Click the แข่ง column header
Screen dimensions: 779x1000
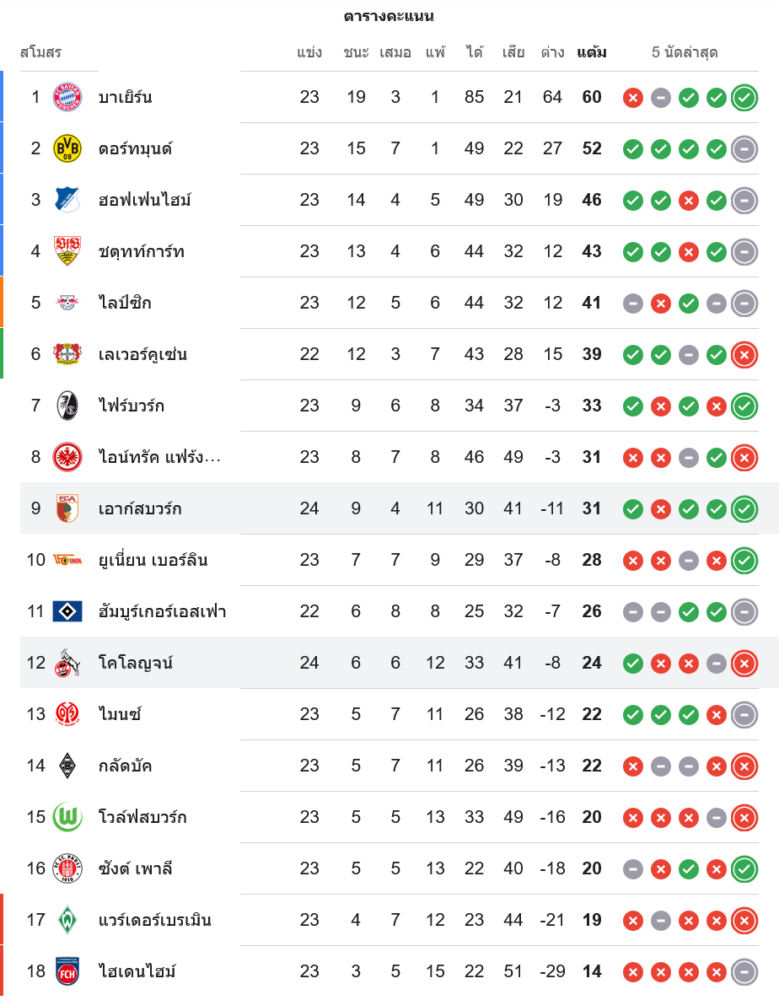(x=309, y=52)
